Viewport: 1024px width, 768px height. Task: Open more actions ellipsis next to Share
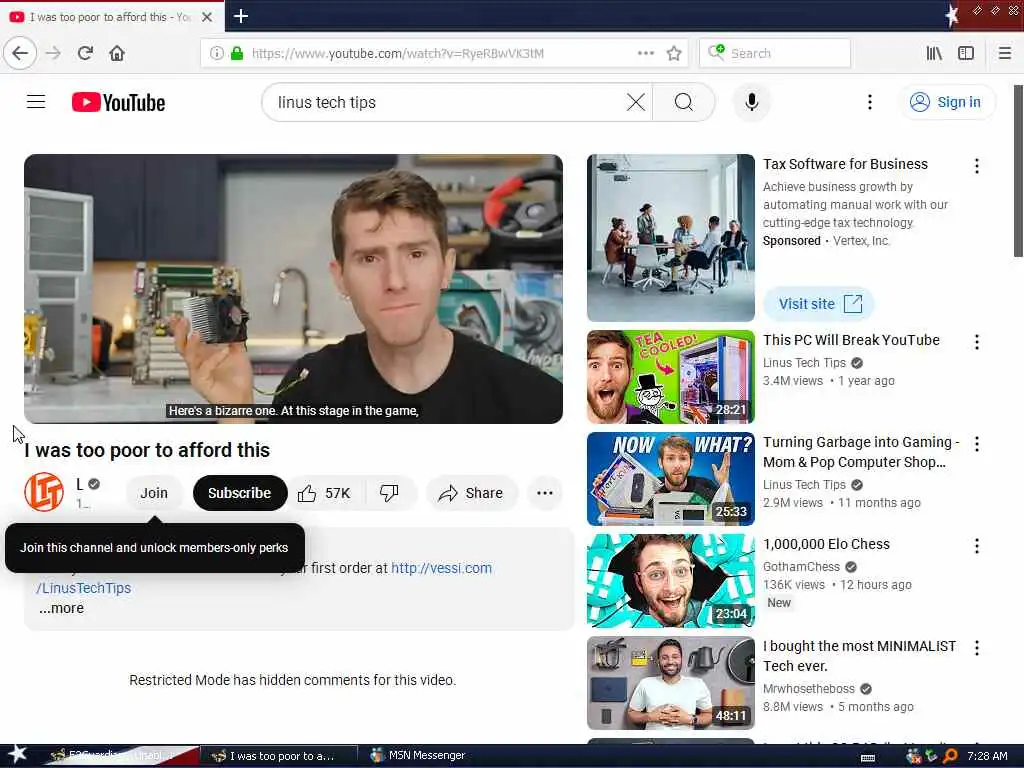(x=545, y=493)
